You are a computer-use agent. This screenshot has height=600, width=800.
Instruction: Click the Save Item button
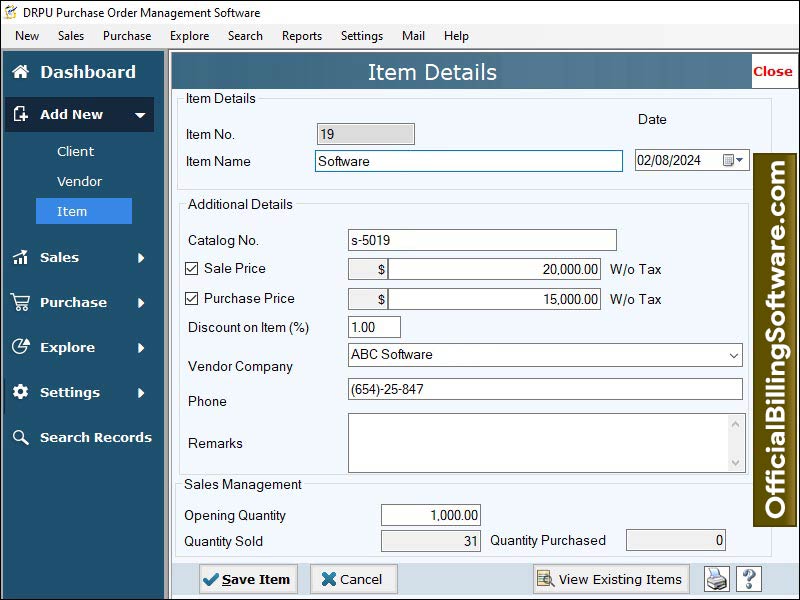coord(247,578)
